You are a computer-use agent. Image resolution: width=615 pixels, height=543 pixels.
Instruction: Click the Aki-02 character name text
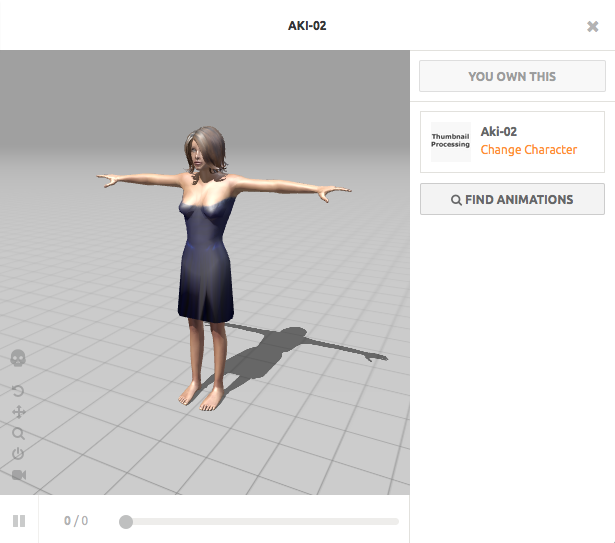tap(499, 131)
